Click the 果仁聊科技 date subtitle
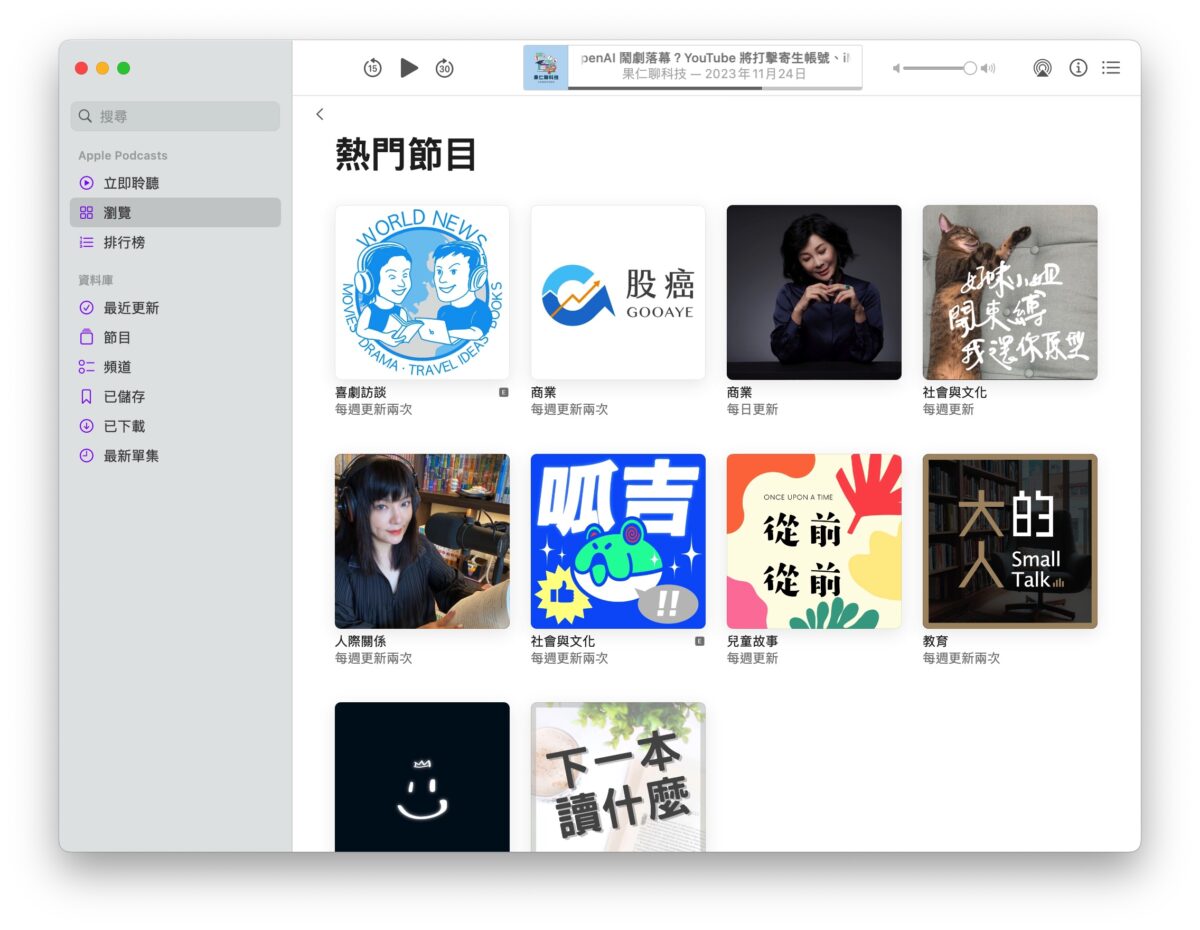1200x930 pixels. click(714, 74)
